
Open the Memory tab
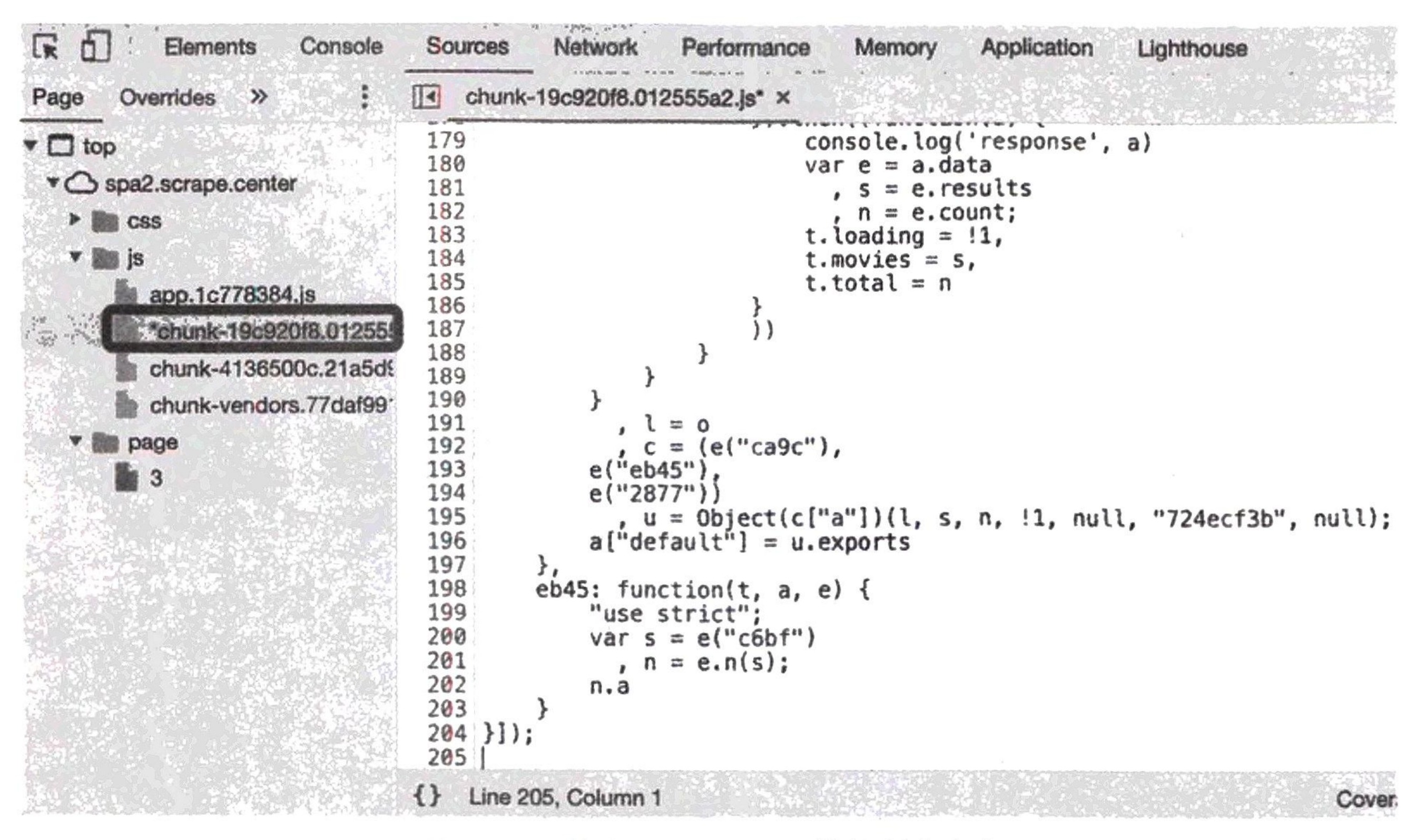tap(895, 48)
